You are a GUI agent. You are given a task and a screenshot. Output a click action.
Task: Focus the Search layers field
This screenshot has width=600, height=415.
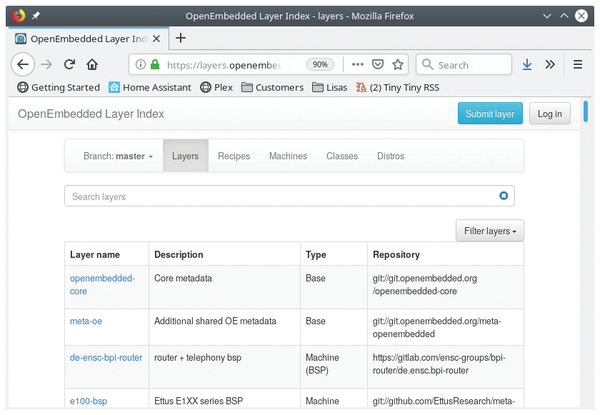pos(289,196)
